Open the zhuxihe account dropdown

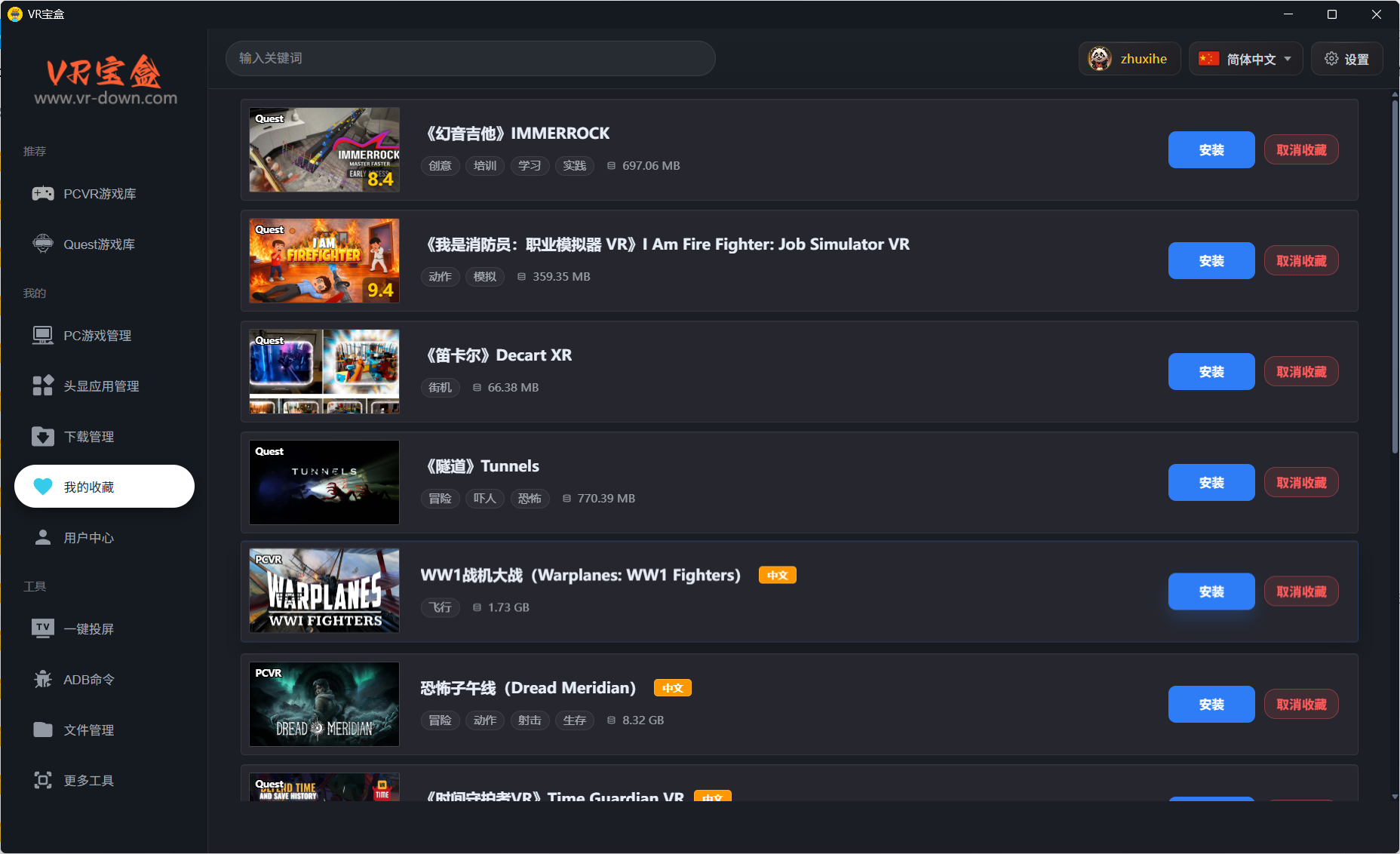click(1128, 58)
